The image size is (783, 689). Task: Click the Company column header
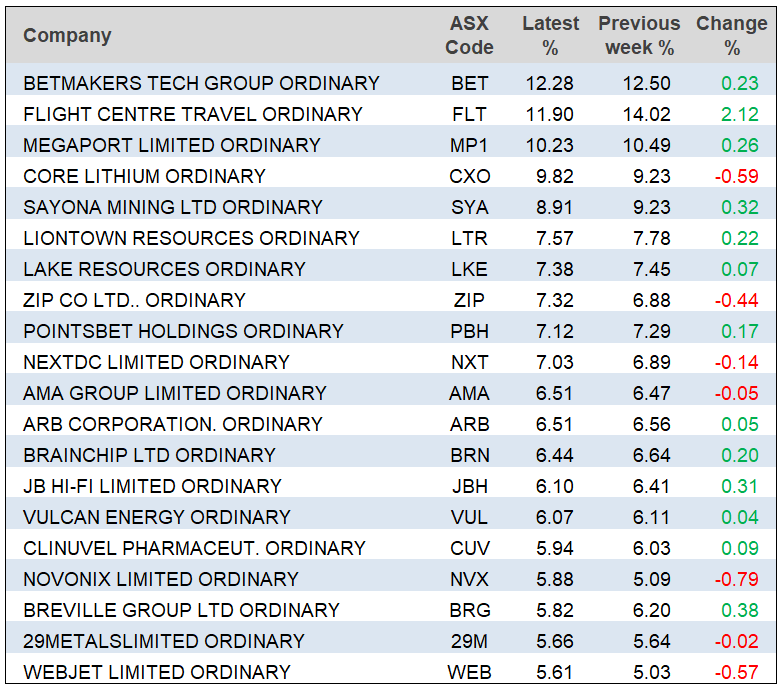click(x=67, y=36)
